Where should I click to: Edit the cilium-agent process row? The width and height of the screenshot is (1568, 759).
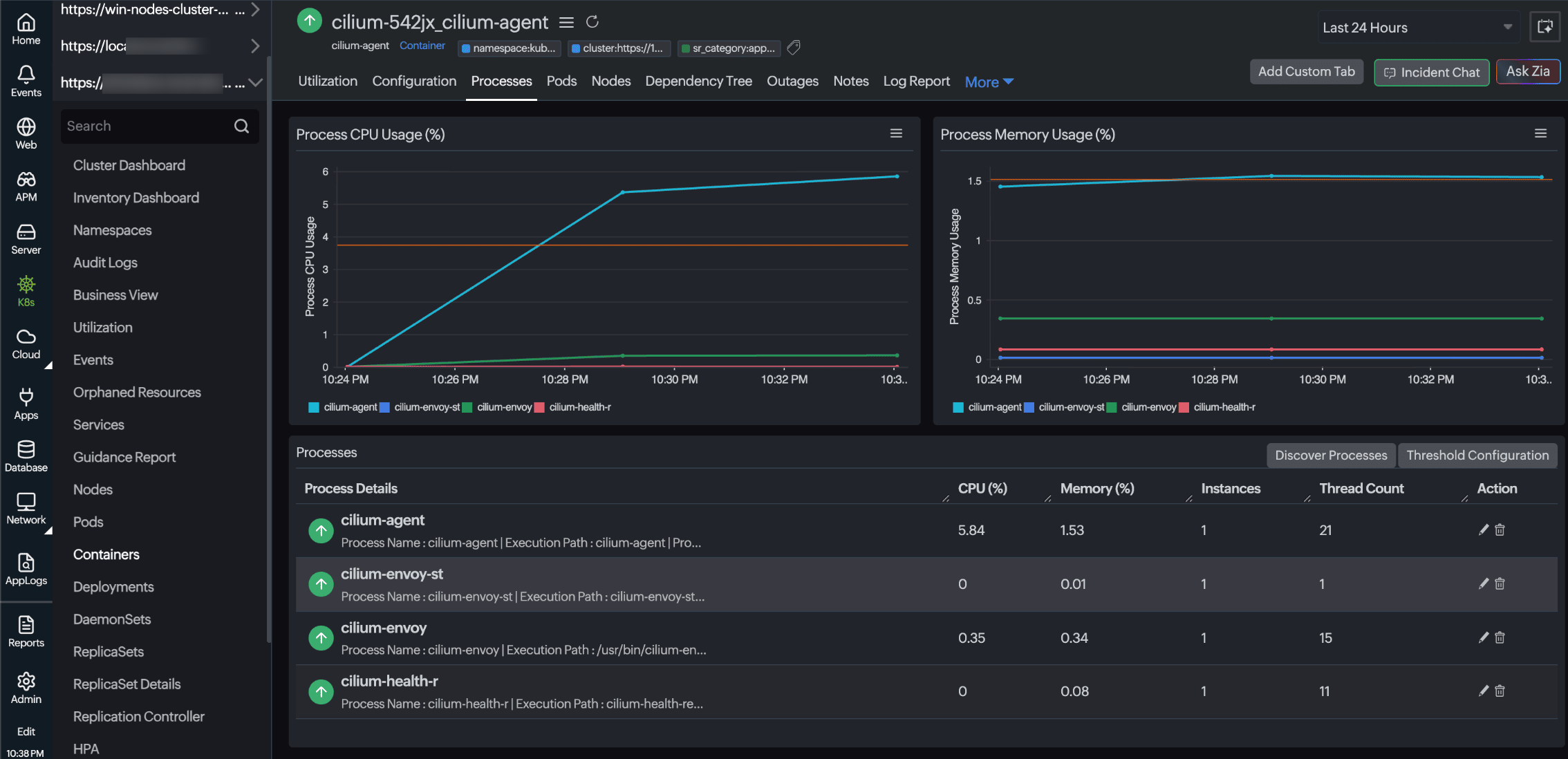point(1483,530)
